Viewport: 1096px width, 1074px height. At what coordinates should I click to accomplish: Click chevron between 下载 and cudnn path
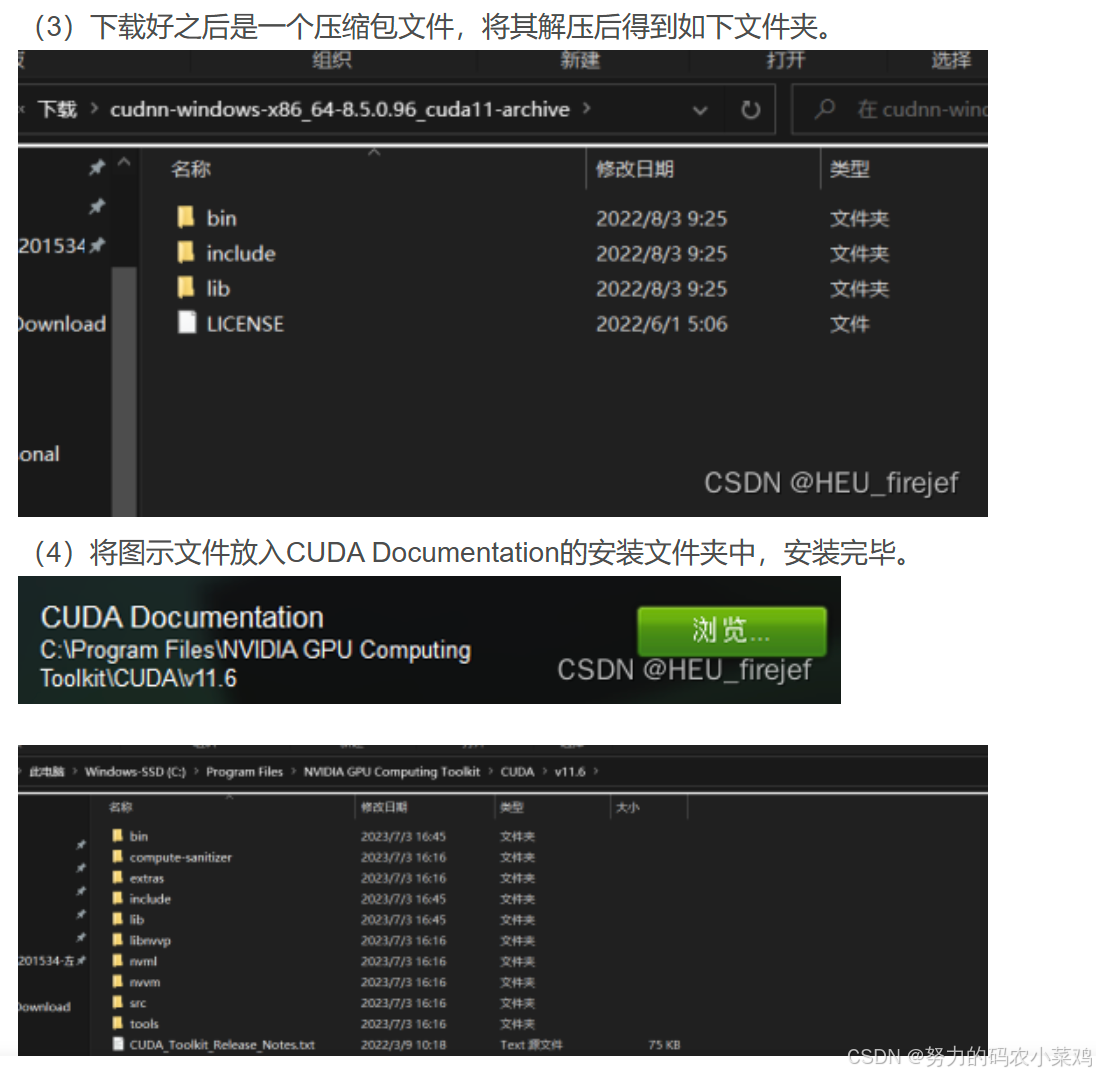click(x=94, y=109)
